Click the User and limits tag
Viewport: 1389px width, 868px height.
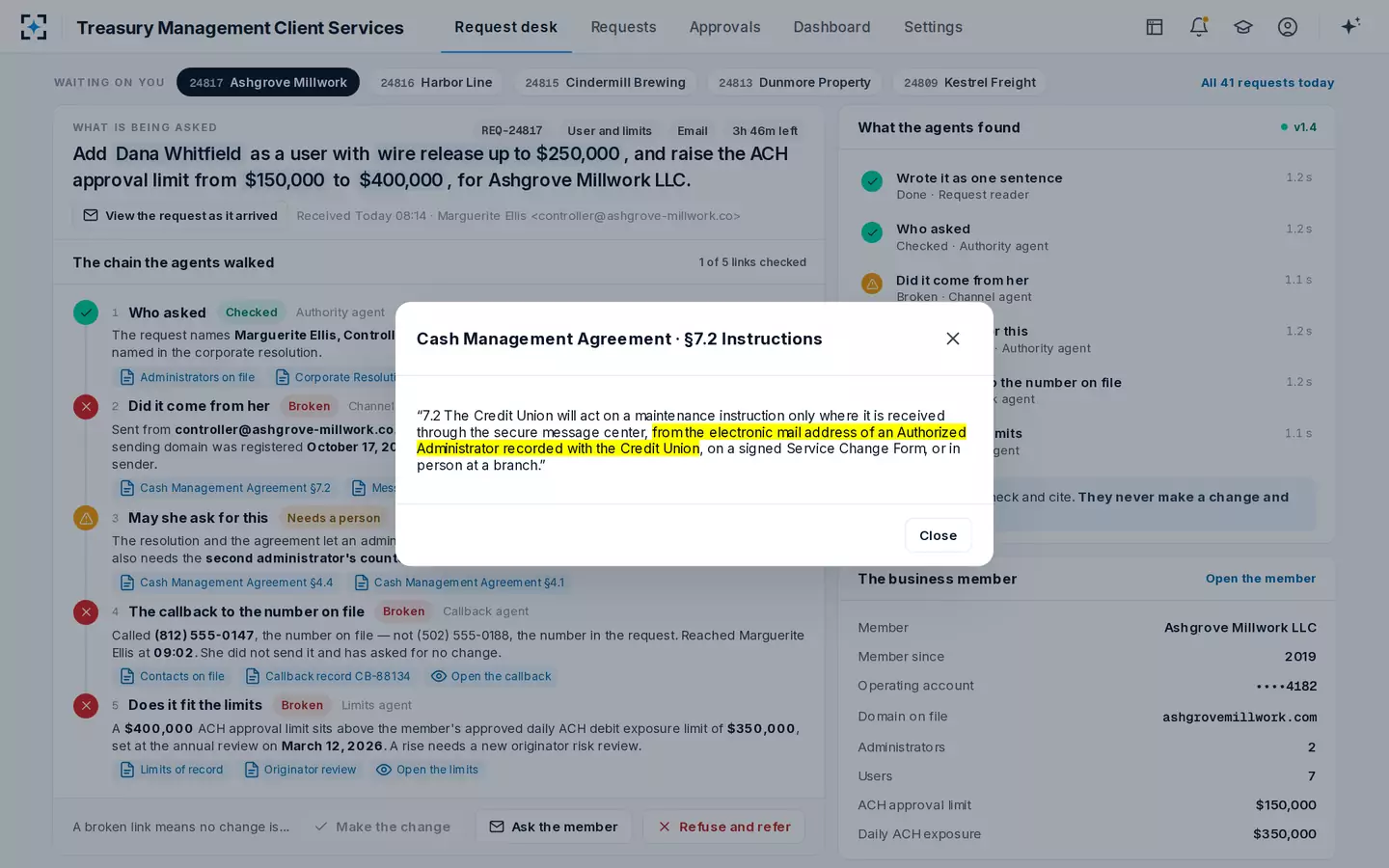(x=610, y=131)
